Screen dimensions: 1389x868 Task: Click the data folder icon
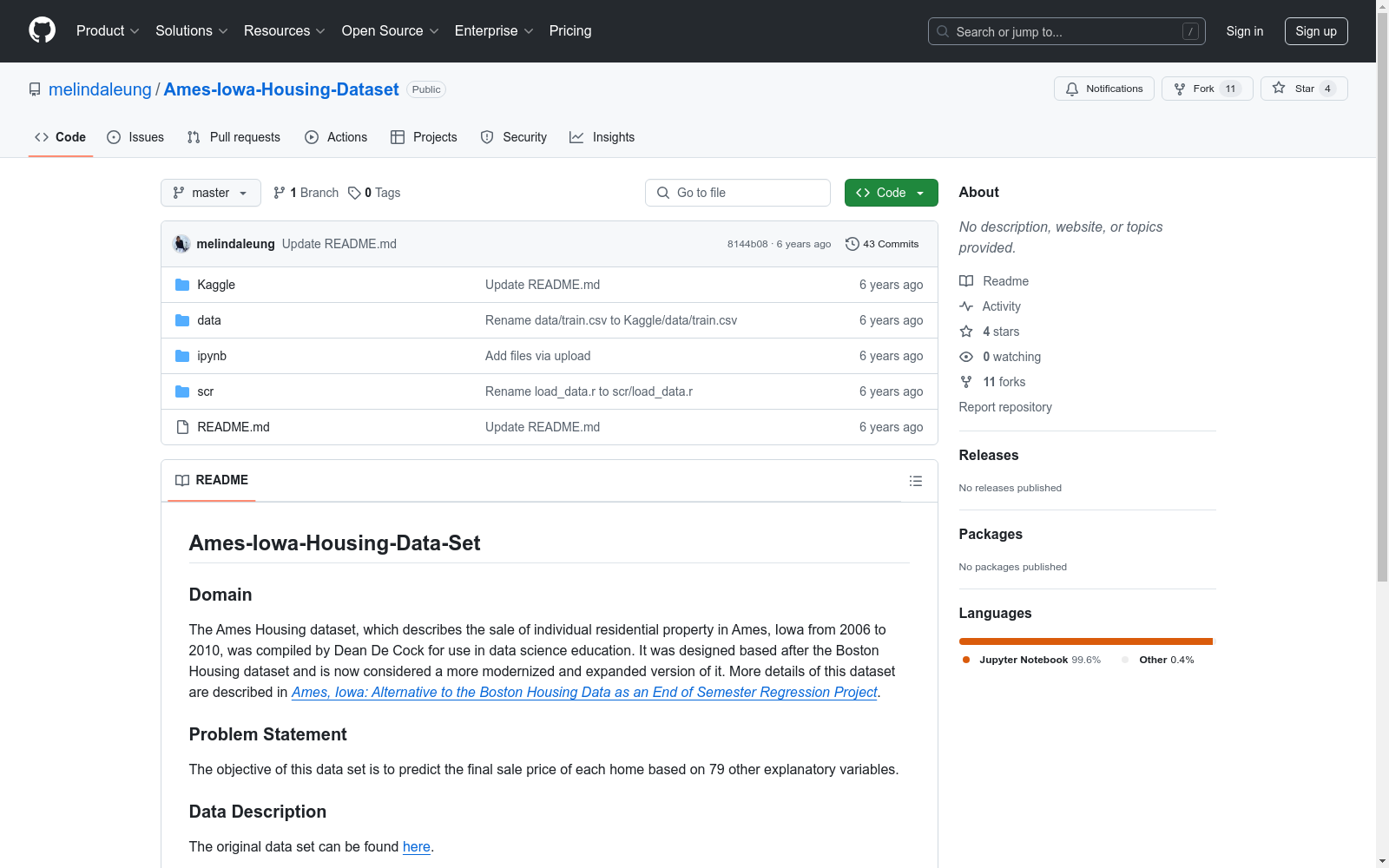coord(182,320)
